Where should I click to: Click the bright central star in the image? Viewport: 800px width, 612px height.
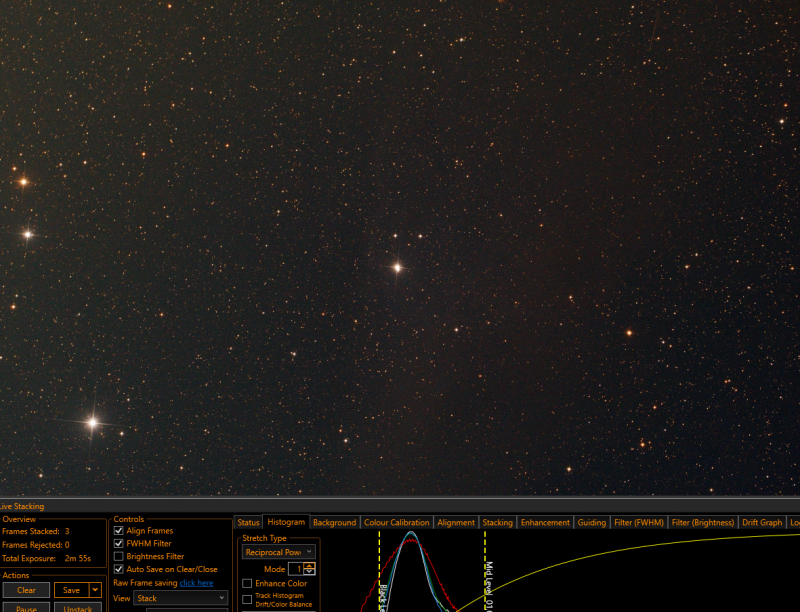(x=397, y=268)
